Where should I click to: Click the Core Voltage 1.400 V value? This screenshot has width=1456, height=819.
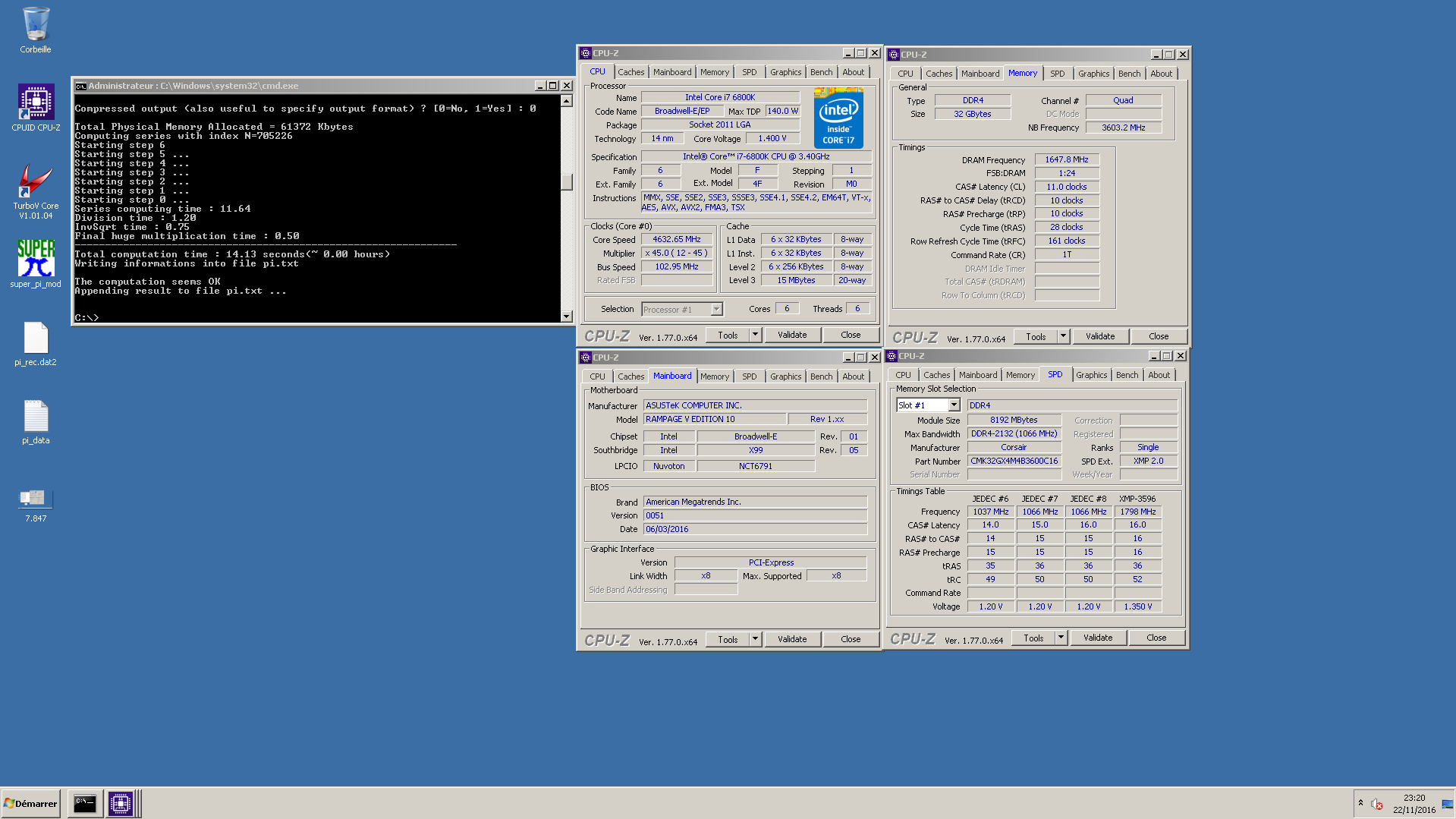[772, 138]
